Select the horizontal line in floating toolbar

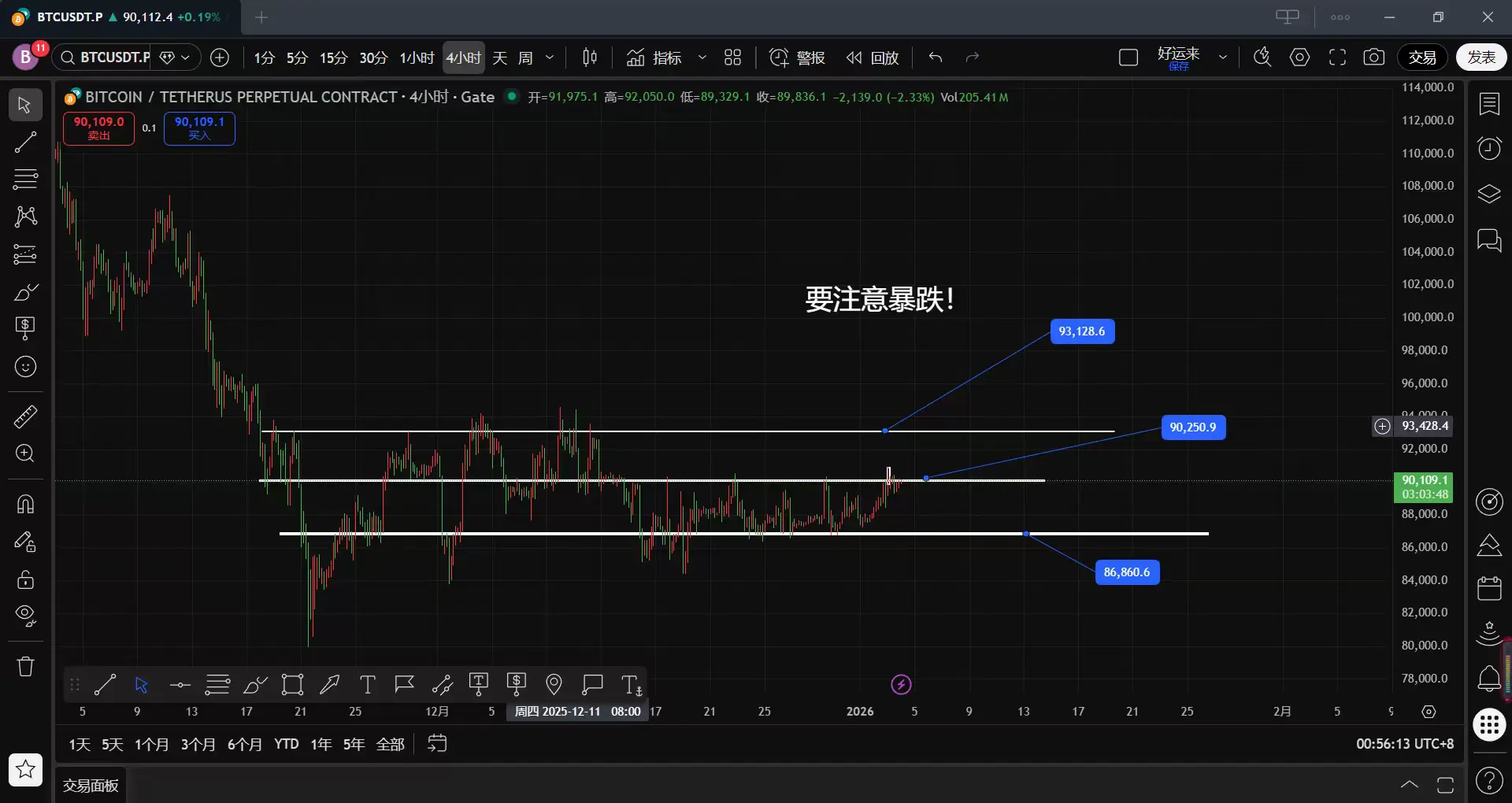180,685
